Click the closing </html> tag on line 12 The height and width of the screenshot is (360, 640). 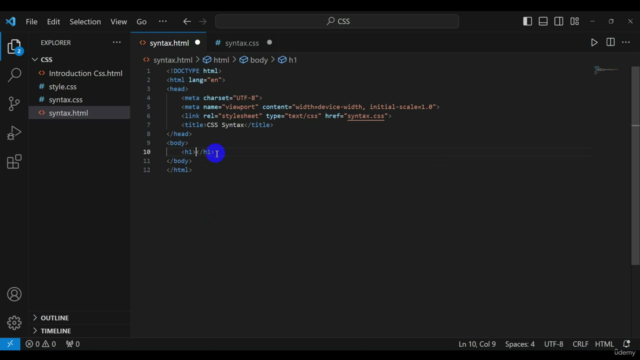(179, 170)
